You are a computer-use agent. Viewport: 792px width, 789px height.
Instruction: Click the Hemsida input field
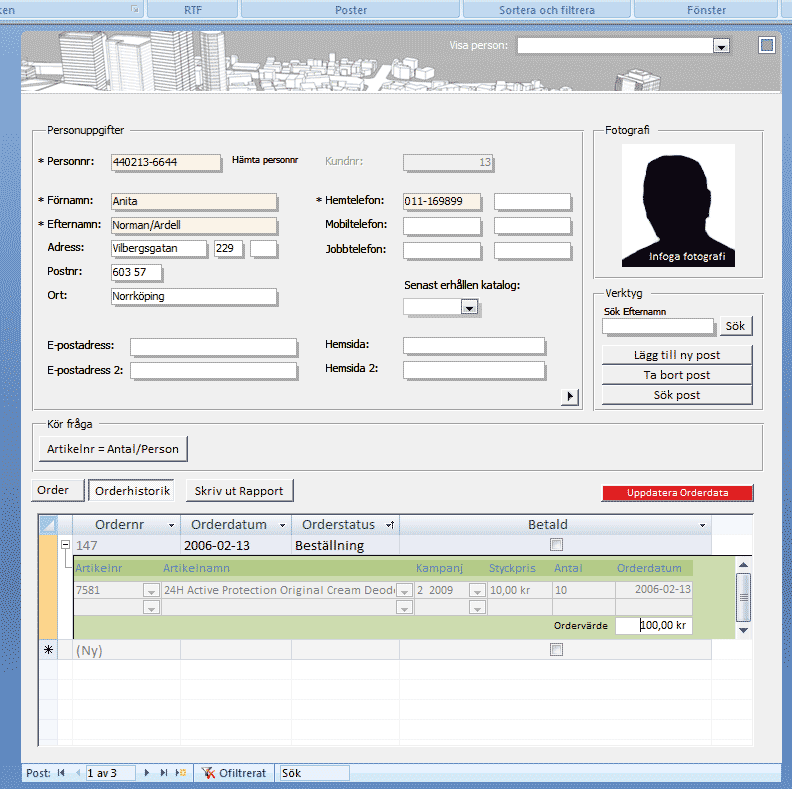coord(474,346)
